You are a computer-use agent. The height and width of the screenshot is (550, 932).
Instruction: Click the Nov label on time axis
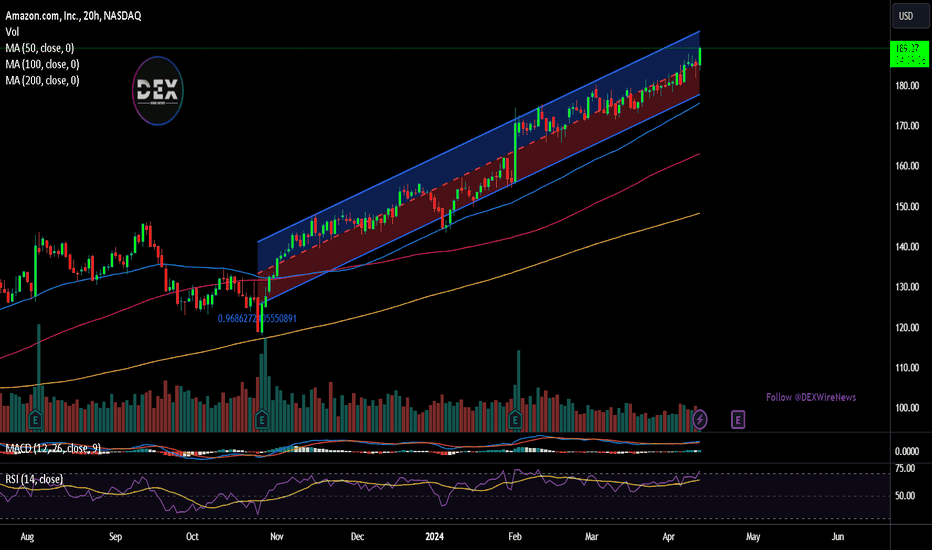coord(277,536)
